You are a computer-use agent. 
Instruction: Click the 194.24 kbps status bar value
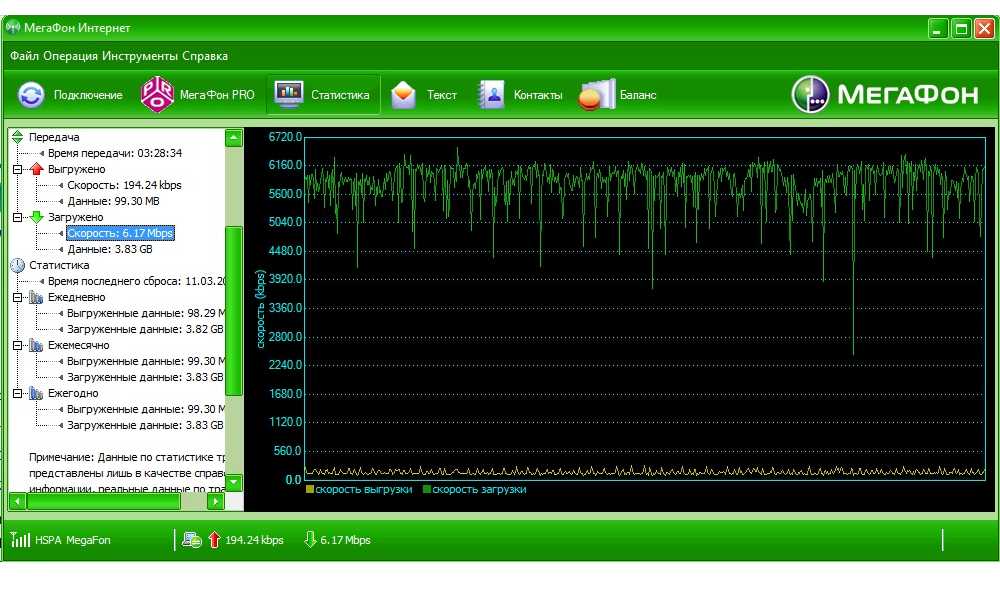254,540
